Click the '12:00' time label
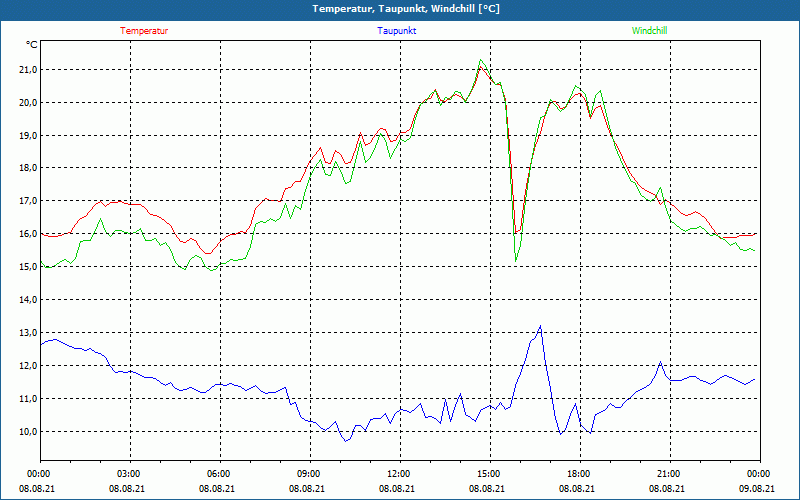The width and height of the screenshot is (800, 500). 397,474
